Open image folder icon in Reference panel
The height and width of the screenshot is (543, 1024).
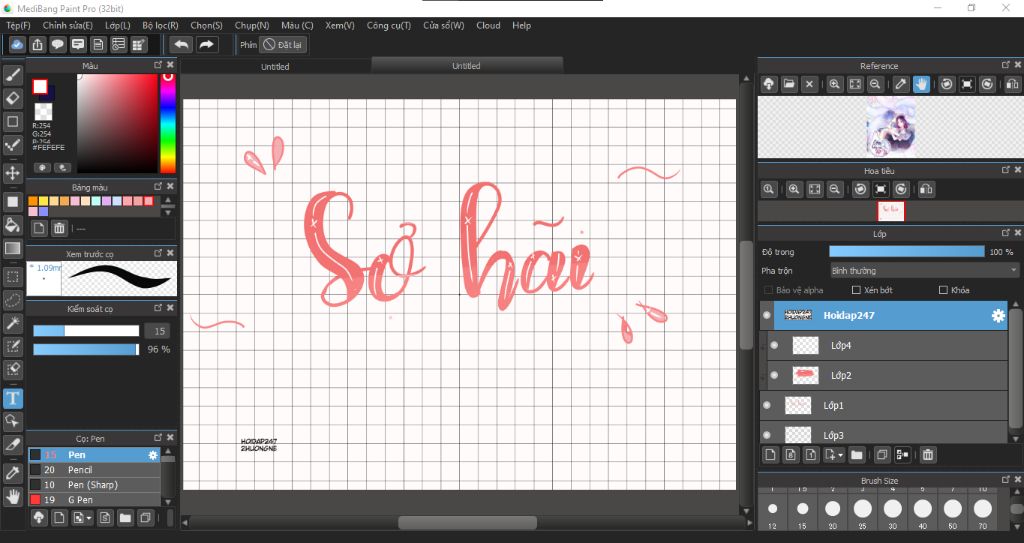point(789,84)
